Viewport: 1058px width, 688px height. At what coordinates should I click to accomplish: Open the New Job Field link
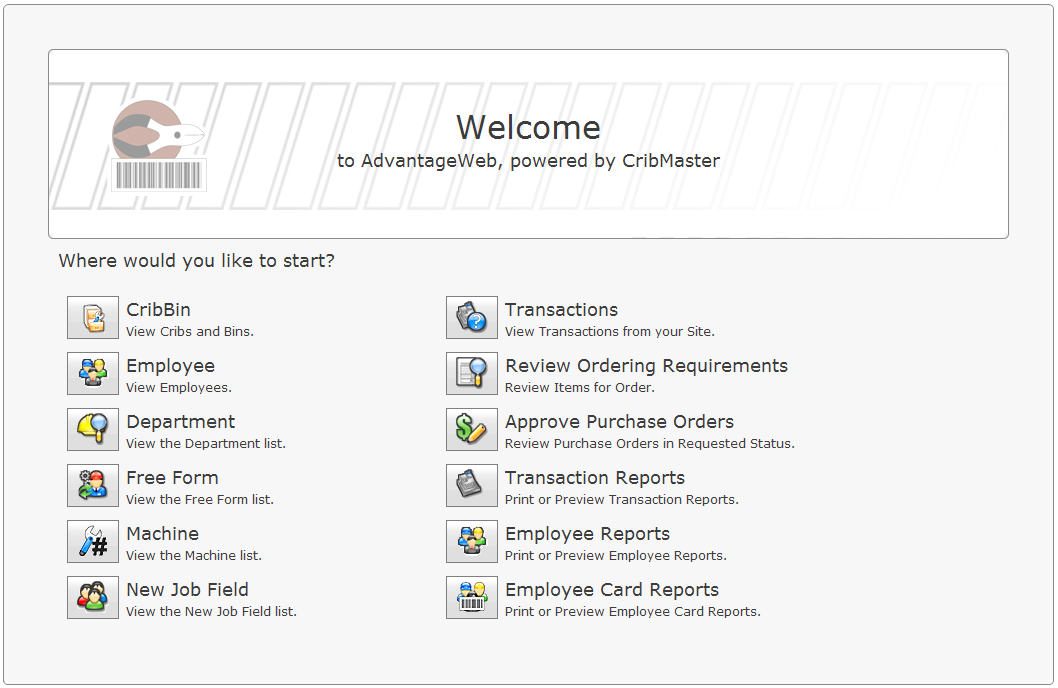click(188, 590)
